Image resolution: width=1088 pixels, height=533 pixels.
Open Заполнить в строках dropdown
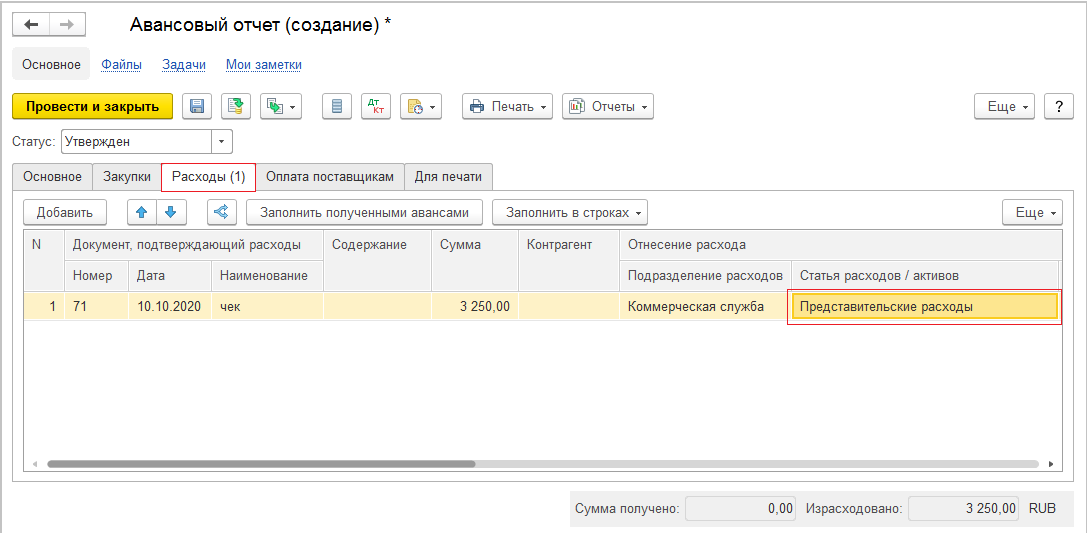click(x=570, y=212)
